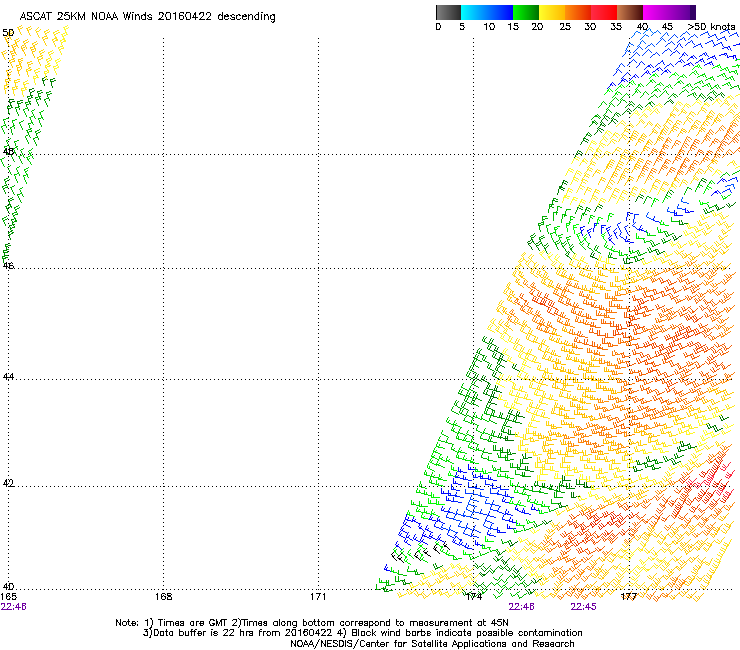Select the brown 35-40 knots legend swatch
740x650 pixels.
click(630, 12)
